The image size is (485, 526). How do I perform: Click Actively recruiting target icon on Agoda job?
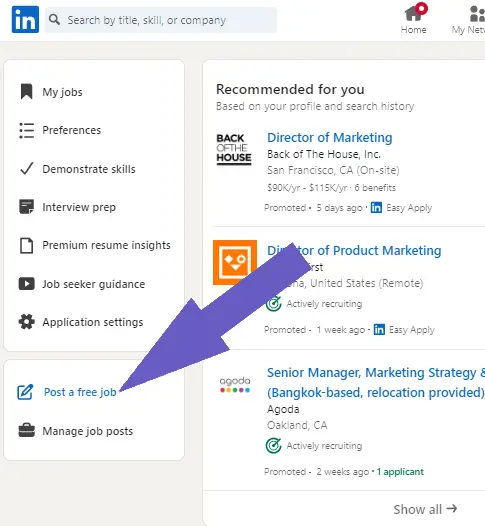click(x=274, y=446)
